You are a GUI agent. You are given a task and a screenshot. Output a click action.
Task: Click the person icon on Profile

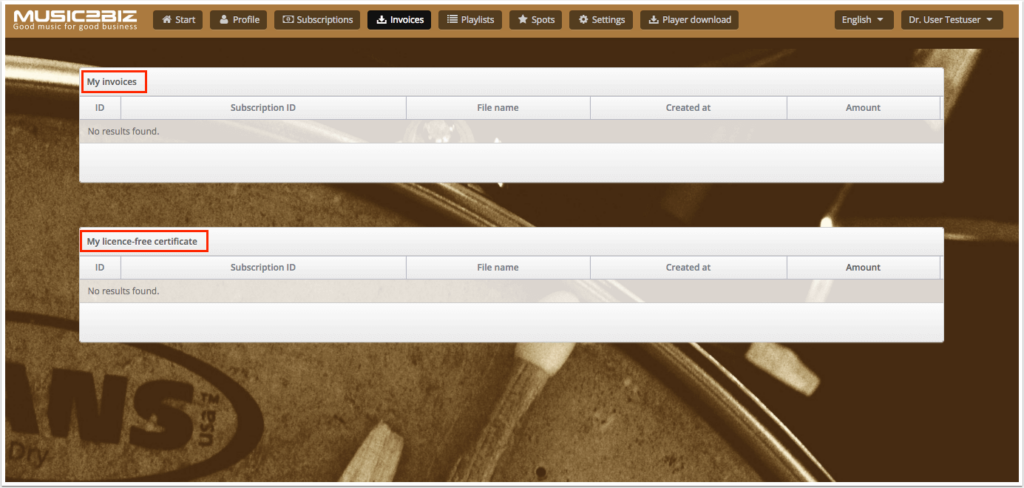coord(224,20)
